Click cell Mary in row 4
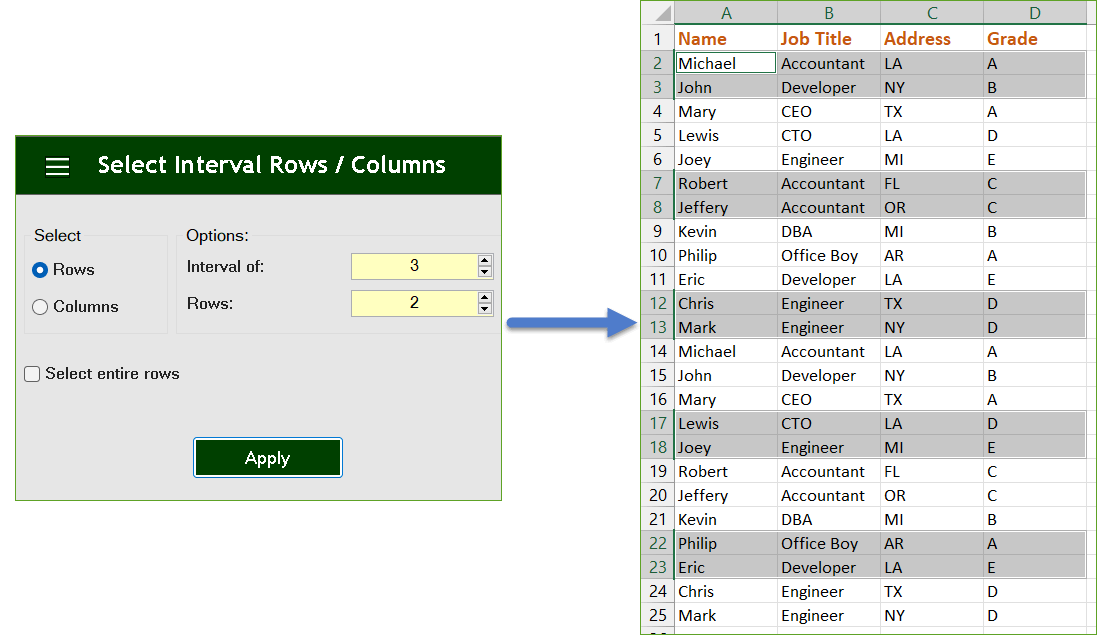 tap(725, 111)
